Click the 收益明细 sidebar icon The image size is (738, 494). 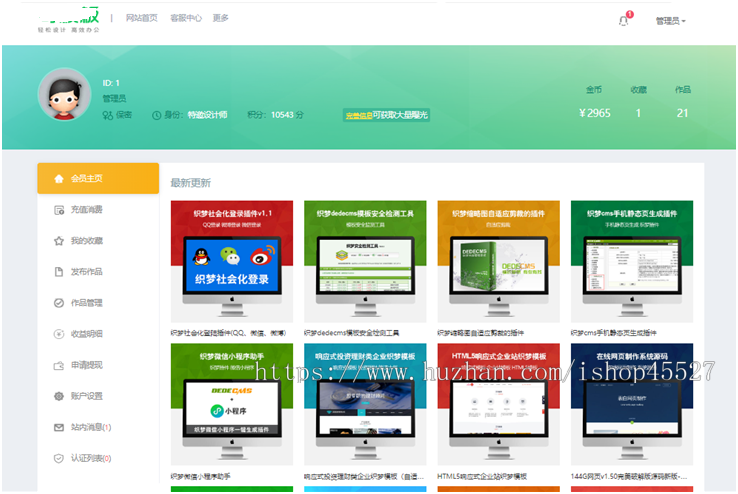pos(59,334)
